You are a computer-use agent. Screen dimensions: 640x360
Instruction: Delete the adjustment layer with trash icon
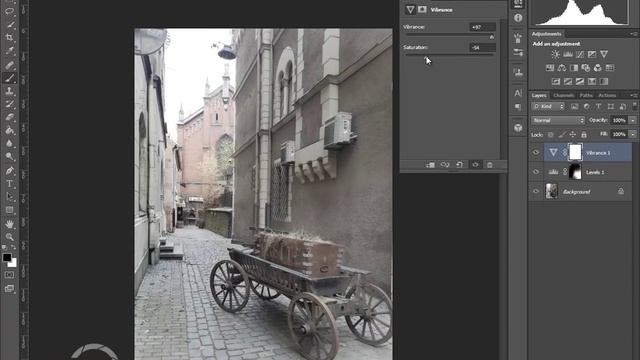[490, 165]
